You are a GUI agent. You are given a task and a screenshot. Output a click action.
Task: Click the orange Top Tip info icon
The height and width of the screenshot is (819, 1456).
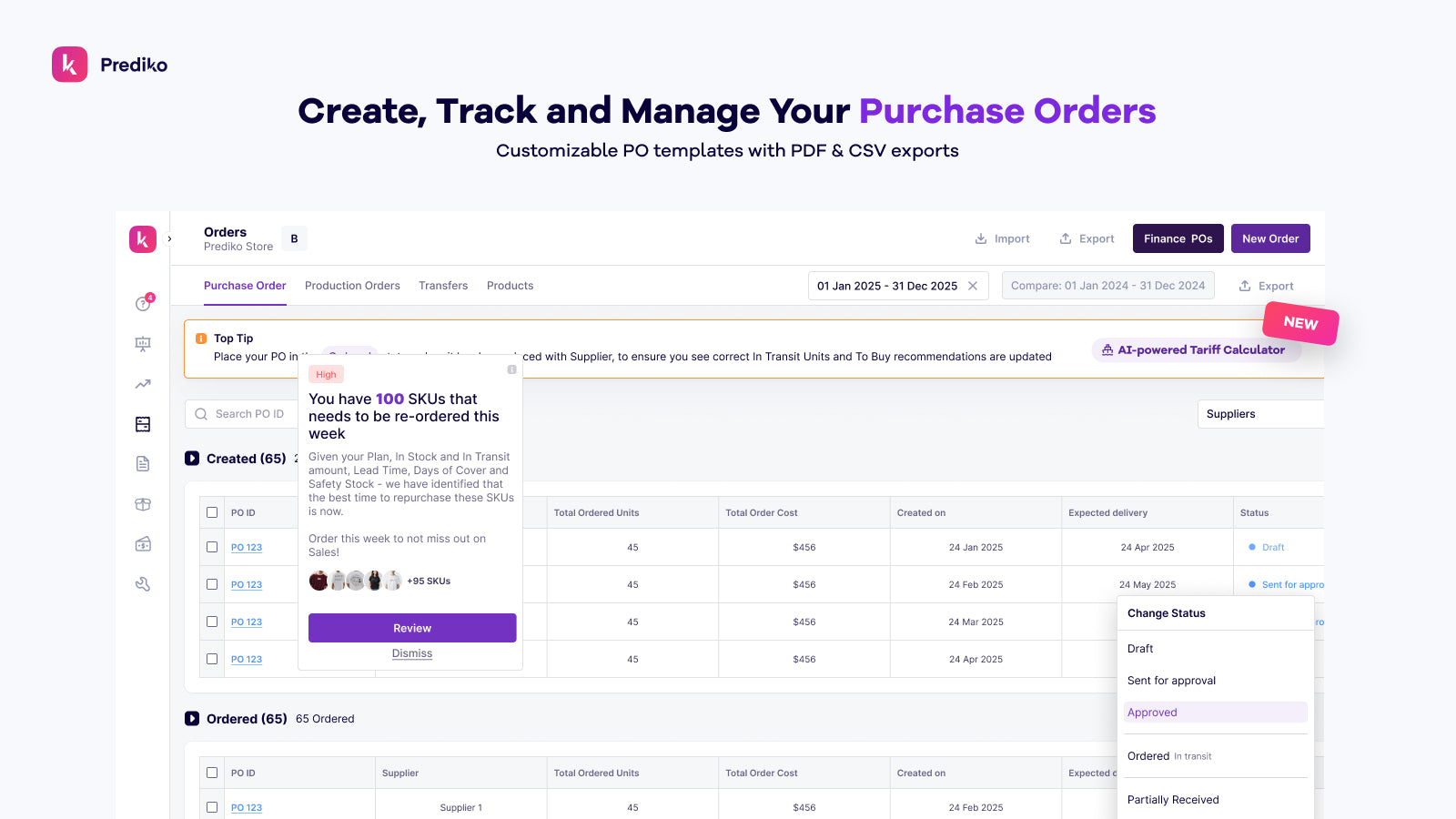(x=201, y=339)
